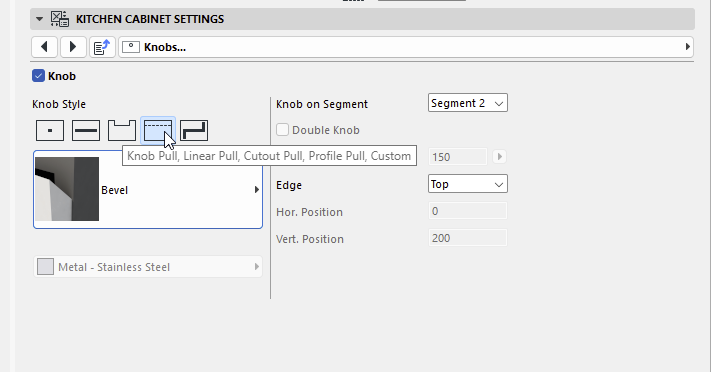Click the 150 value input field
The height and width of the screenshot is (372, 711).
[458, 157]
